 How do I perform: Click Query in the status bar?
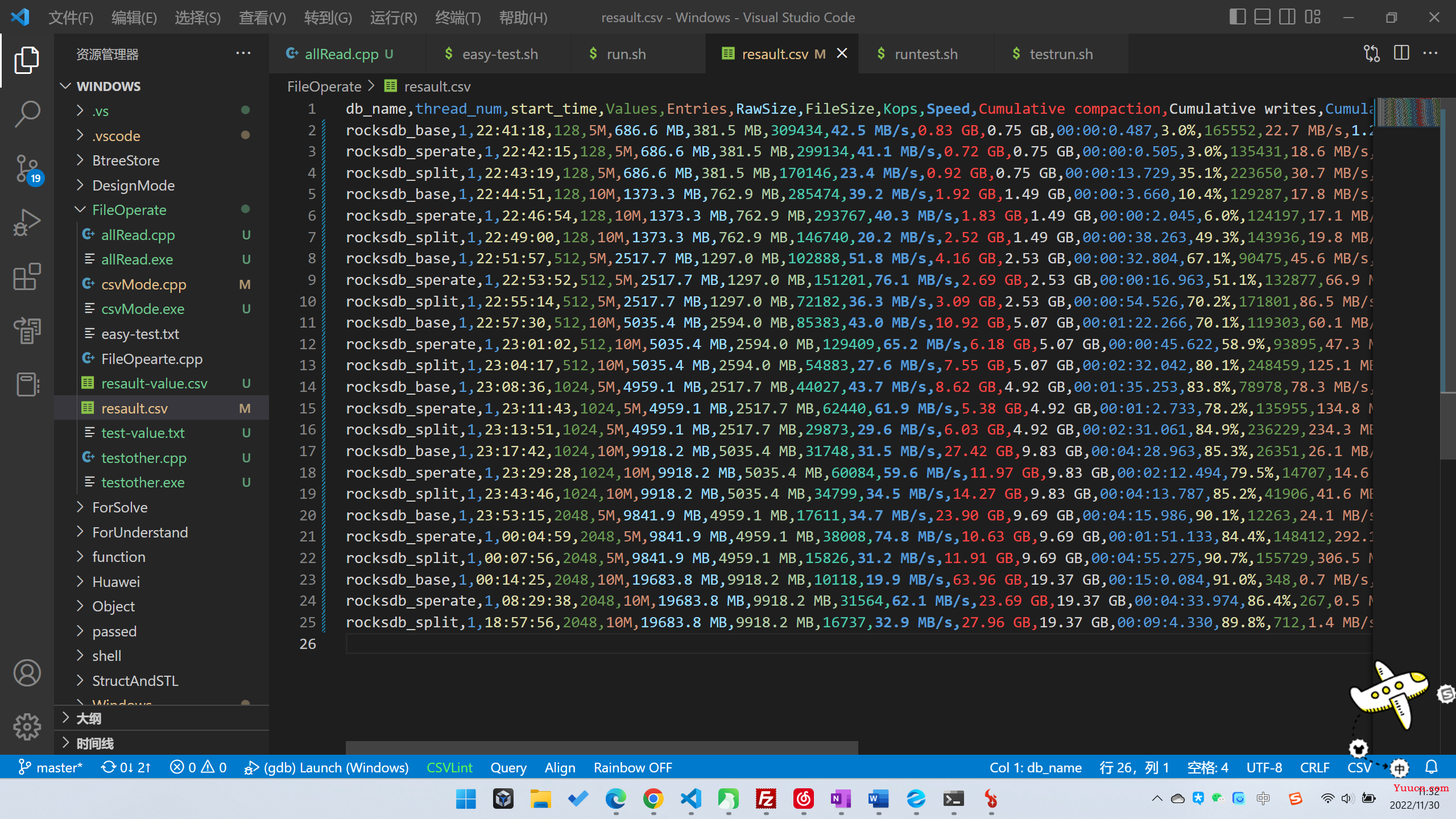tap(508, 767)
